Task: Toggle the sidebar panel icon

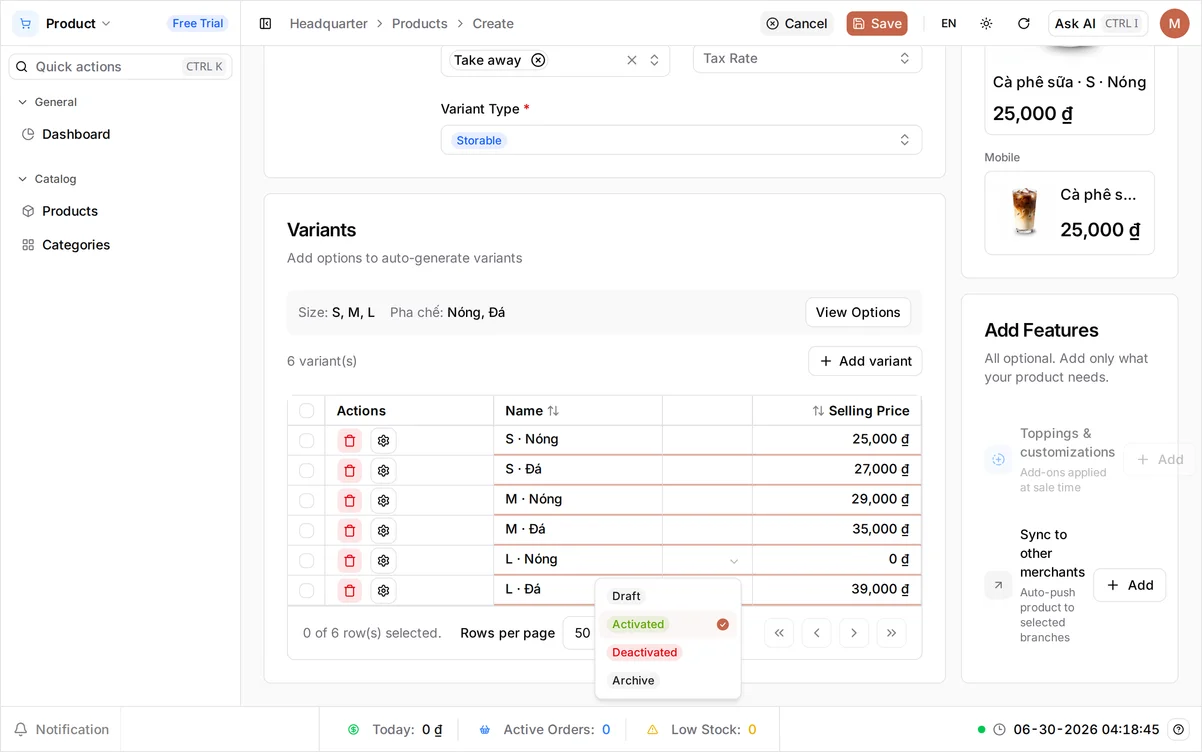Action: [265, 23]
